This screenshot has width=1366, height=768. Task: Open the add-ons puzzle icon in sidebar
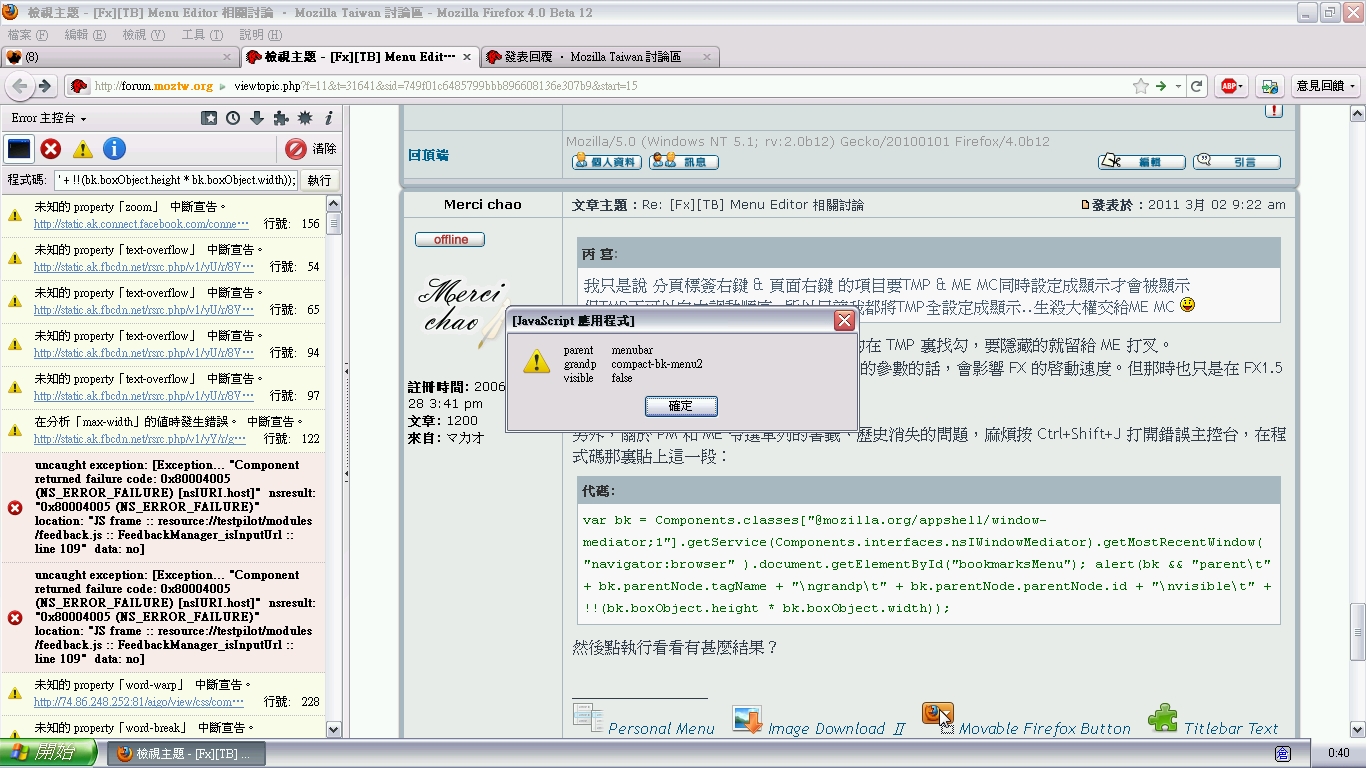point(281,118)
